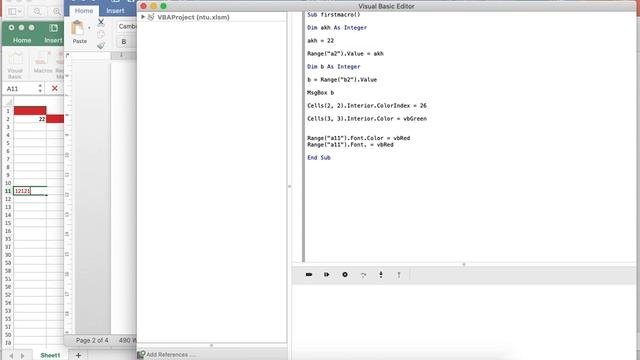
Task: Click the previous sheet arrow in Excel
Action: (11, 356)
